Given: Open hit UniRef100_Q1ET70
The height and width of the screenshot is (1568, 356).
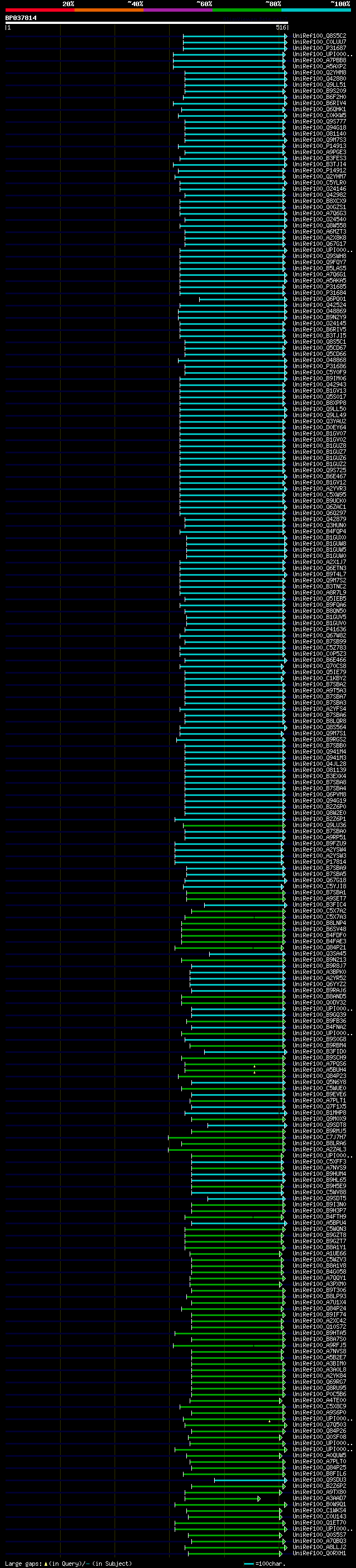Looking at the screenshot, I should click(x=319, y=1522).
